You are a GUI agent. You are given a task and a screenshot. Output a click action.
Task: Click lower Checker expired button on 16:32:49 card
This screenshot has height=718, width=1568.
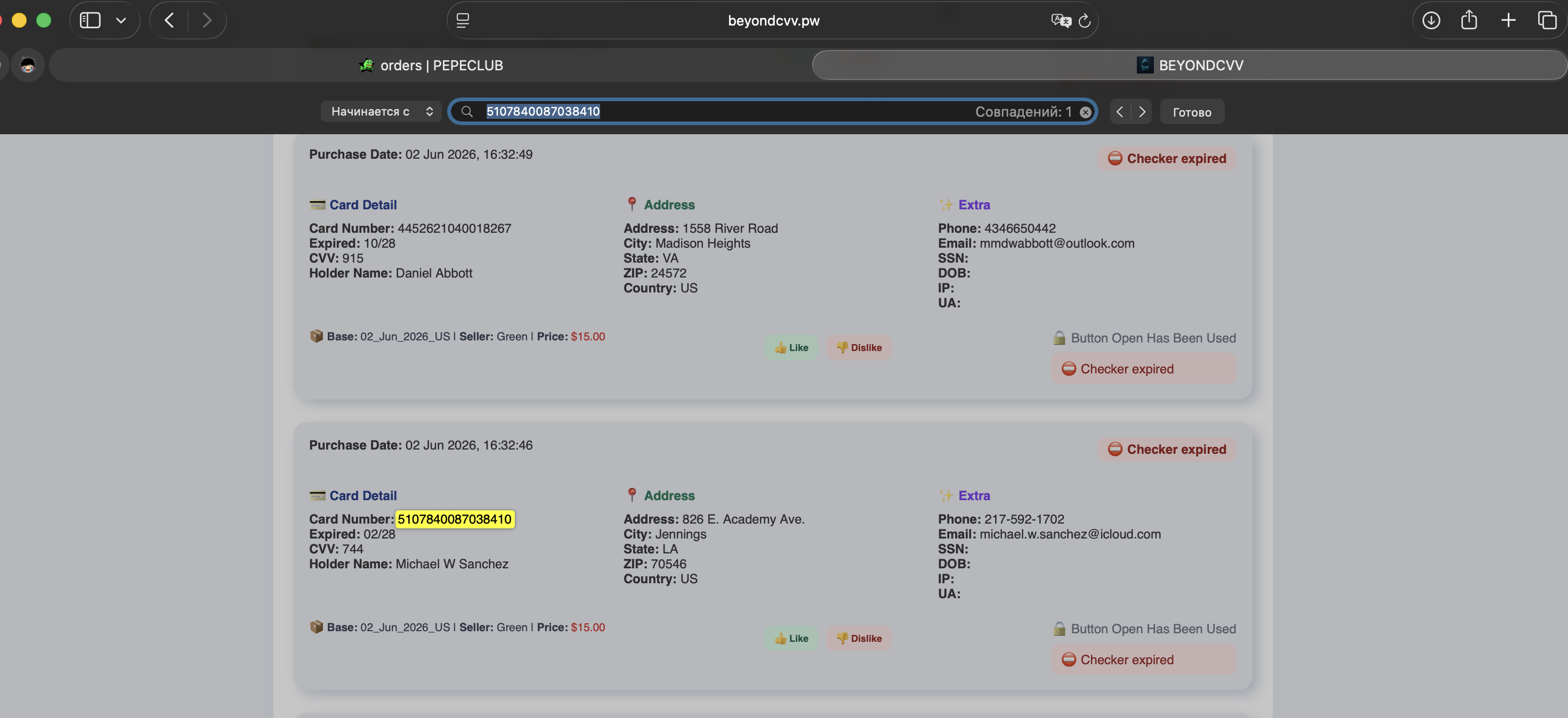tap(1144, 369)
